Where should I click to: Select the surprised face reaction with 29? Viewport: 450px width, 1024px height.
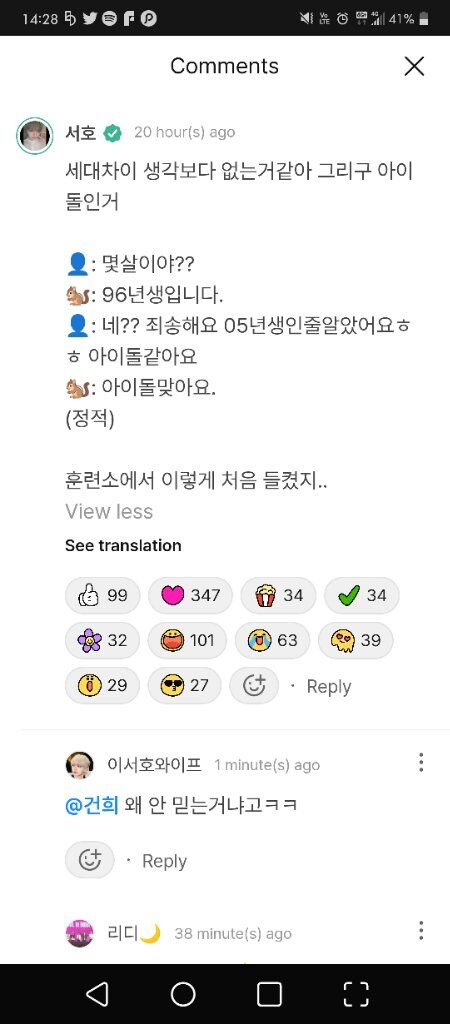pos(103,685)
